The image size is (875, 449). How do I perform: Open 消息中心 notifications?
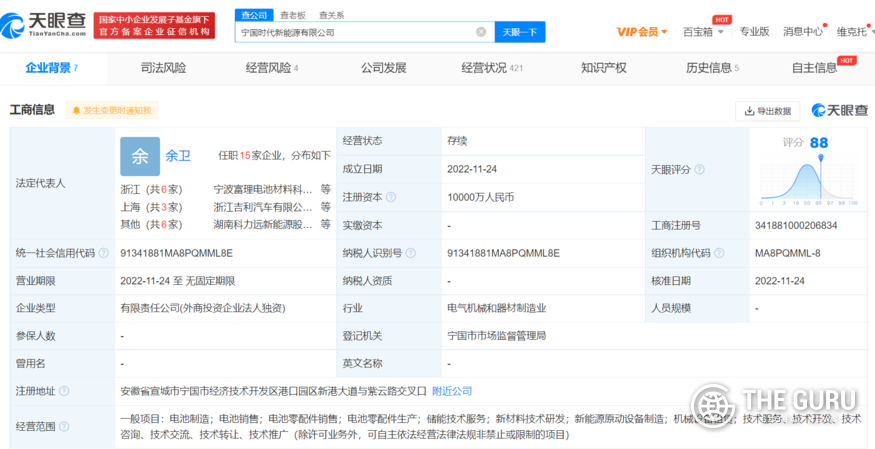pos(802,32)
